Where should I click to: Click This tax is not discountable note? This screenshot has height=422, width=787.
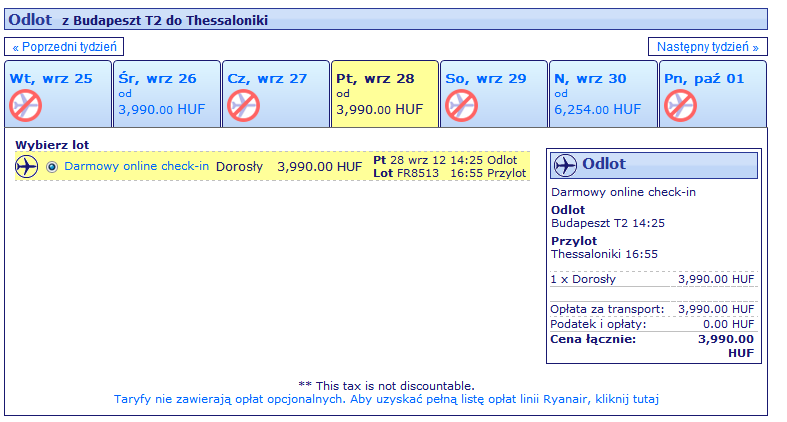(x=386, y=386)
